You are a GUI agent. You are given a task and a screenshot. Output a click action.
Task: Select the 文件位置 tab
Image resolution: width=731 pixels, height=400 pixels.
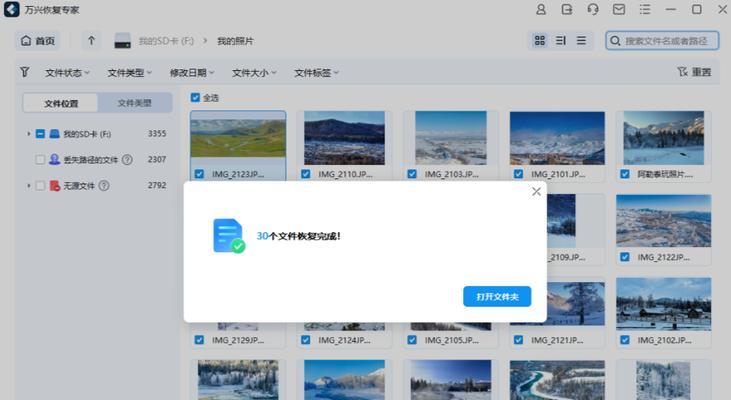[61, 103]
